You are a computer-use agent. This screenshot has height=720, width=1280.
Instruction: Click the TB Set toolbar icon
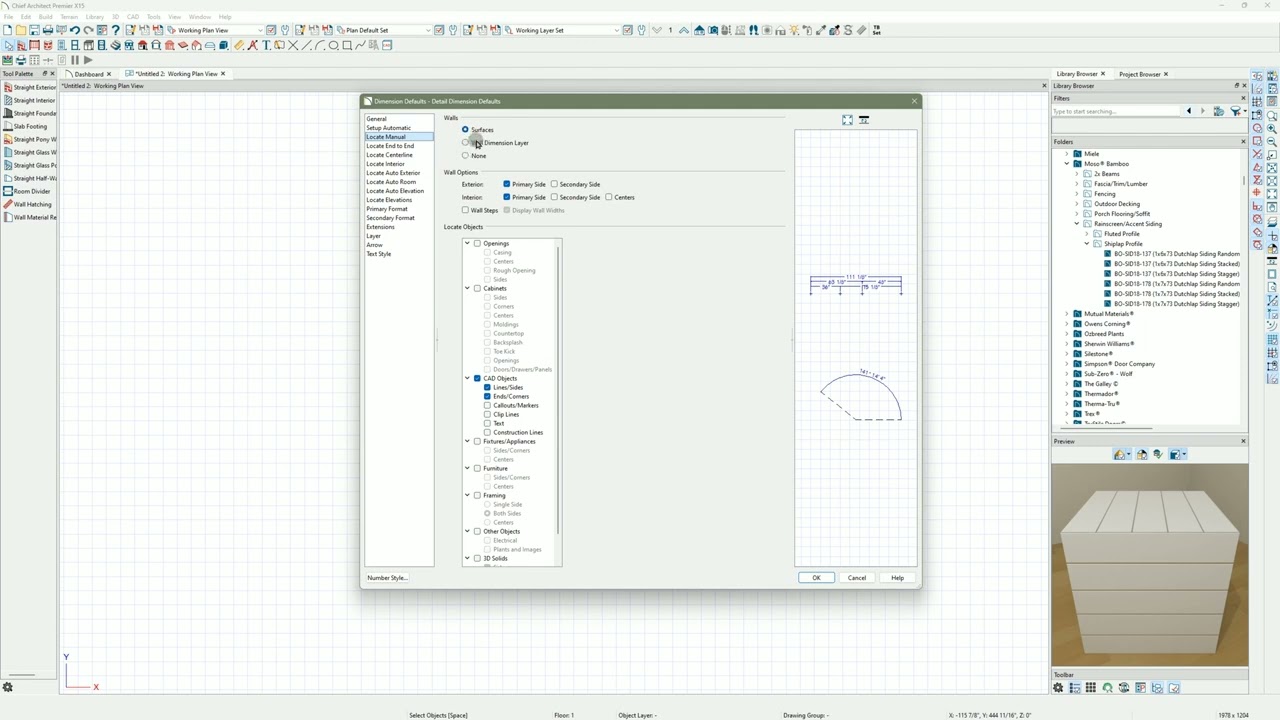[x=877, y=30]
